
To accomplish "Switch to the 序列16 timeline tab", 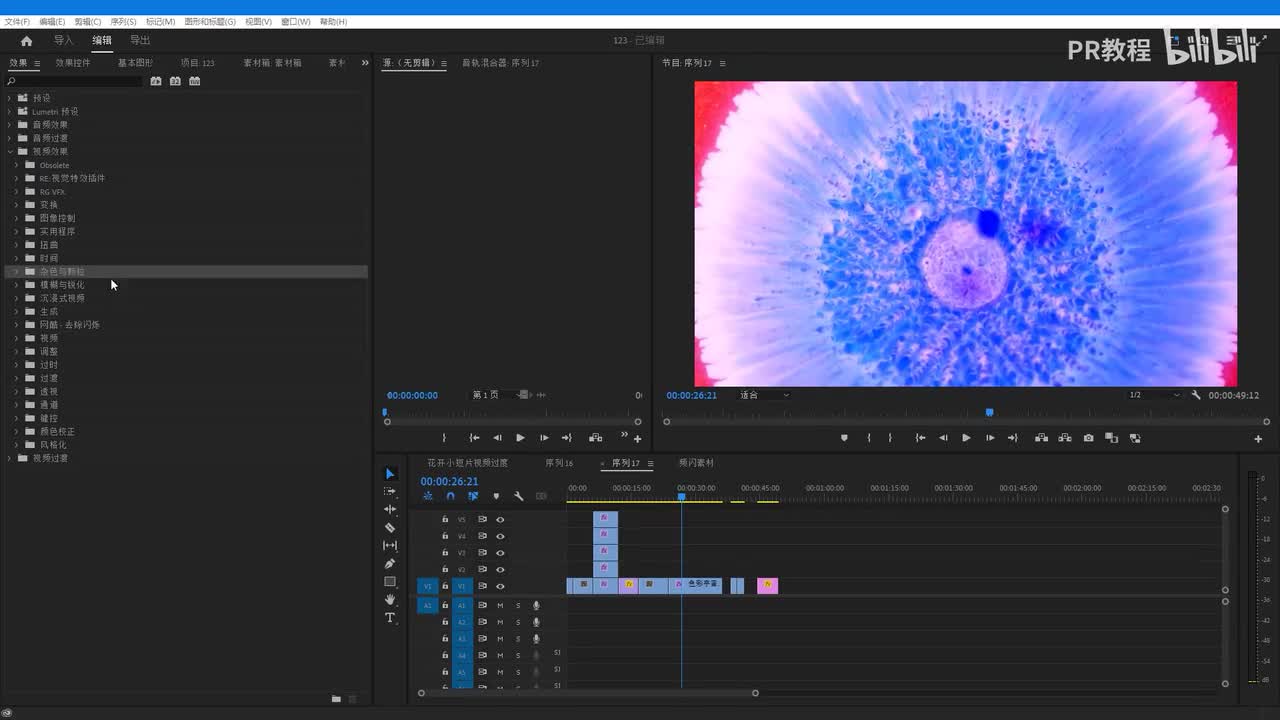I will pos(559,463).
